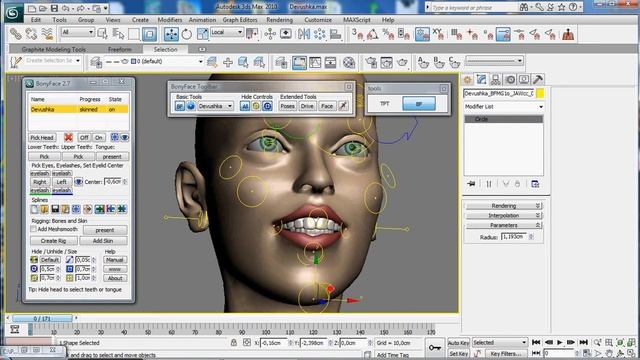This screenshot has width=640, height=360.
Task: Save the file with the floppy icon
Action: tap(54, 8)
